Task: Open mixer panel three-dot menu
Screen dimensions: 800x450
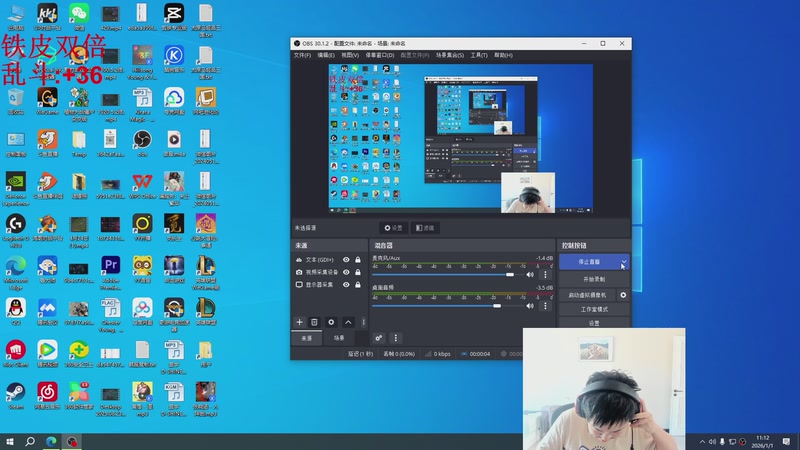Action: pyautogui.click(x=395, y=338)
